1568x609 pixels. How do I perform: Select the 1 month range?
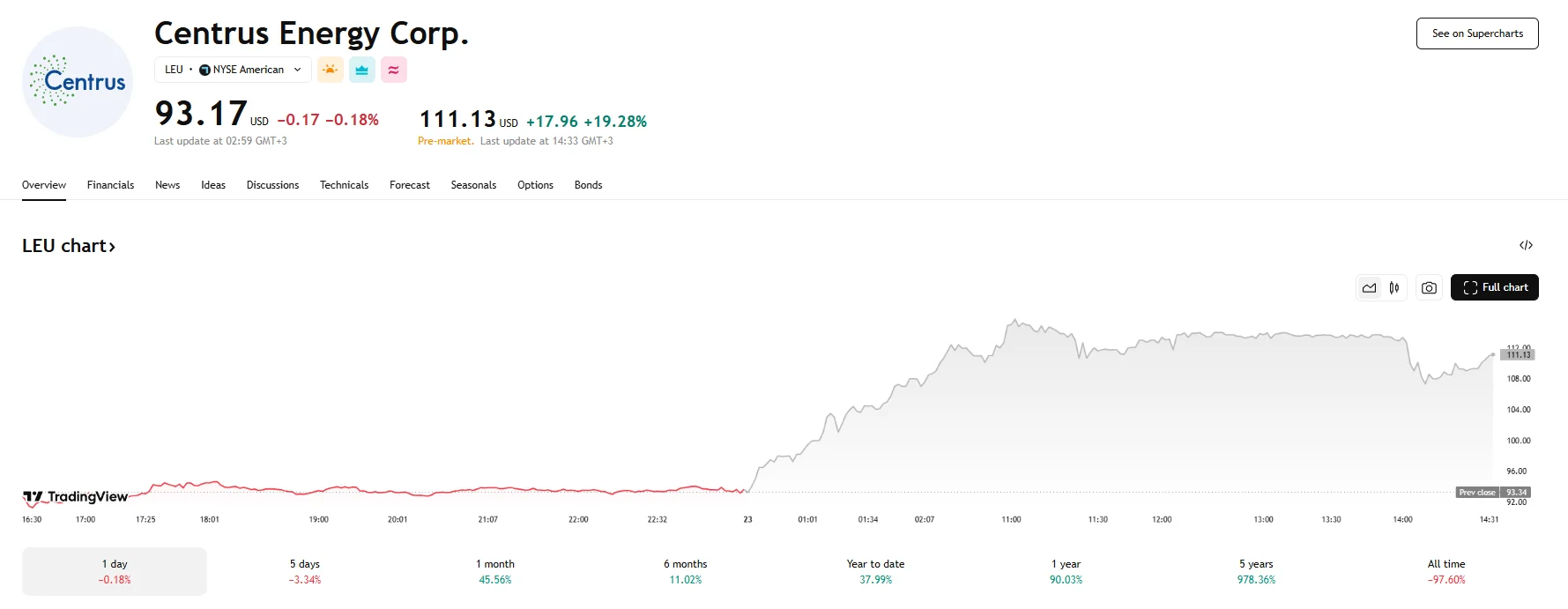point(495,571)
